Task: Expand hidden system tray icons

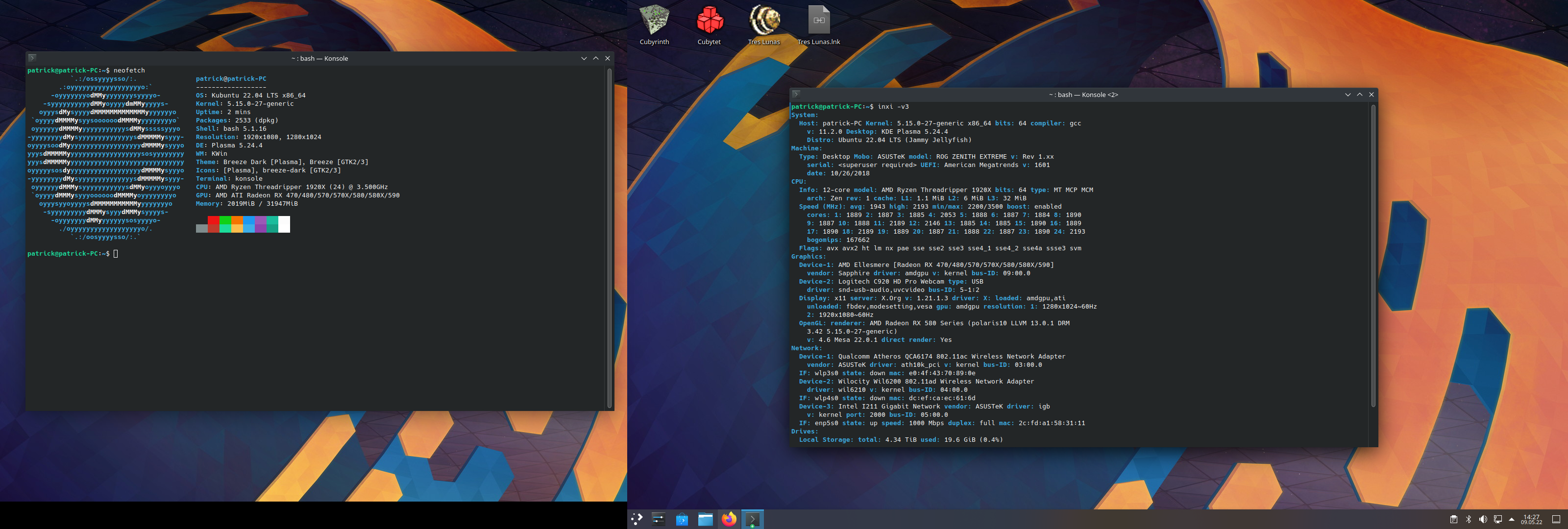Action: pos(1512,519)
